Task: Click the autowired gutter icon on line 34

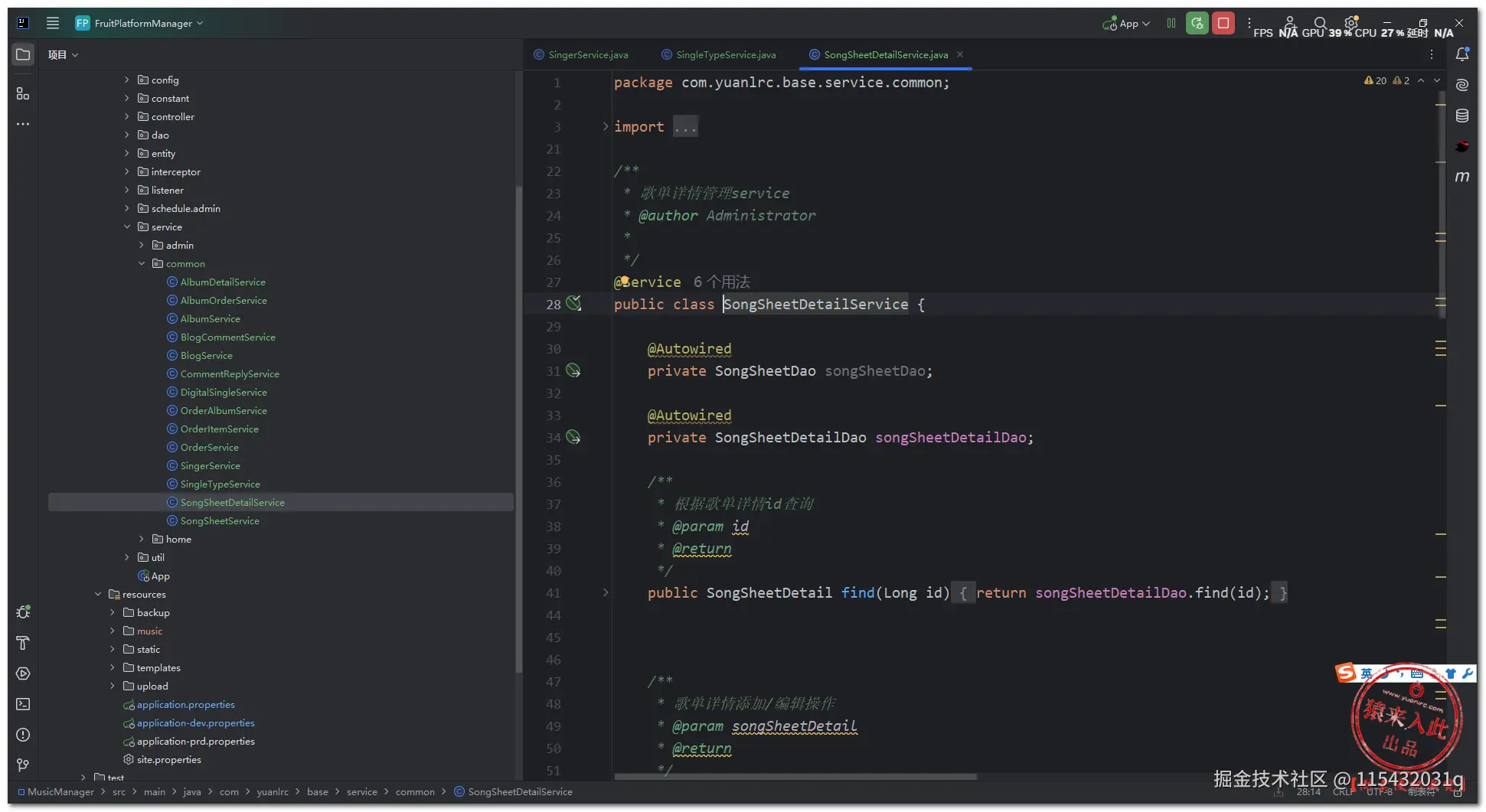Action: point(573,437)
